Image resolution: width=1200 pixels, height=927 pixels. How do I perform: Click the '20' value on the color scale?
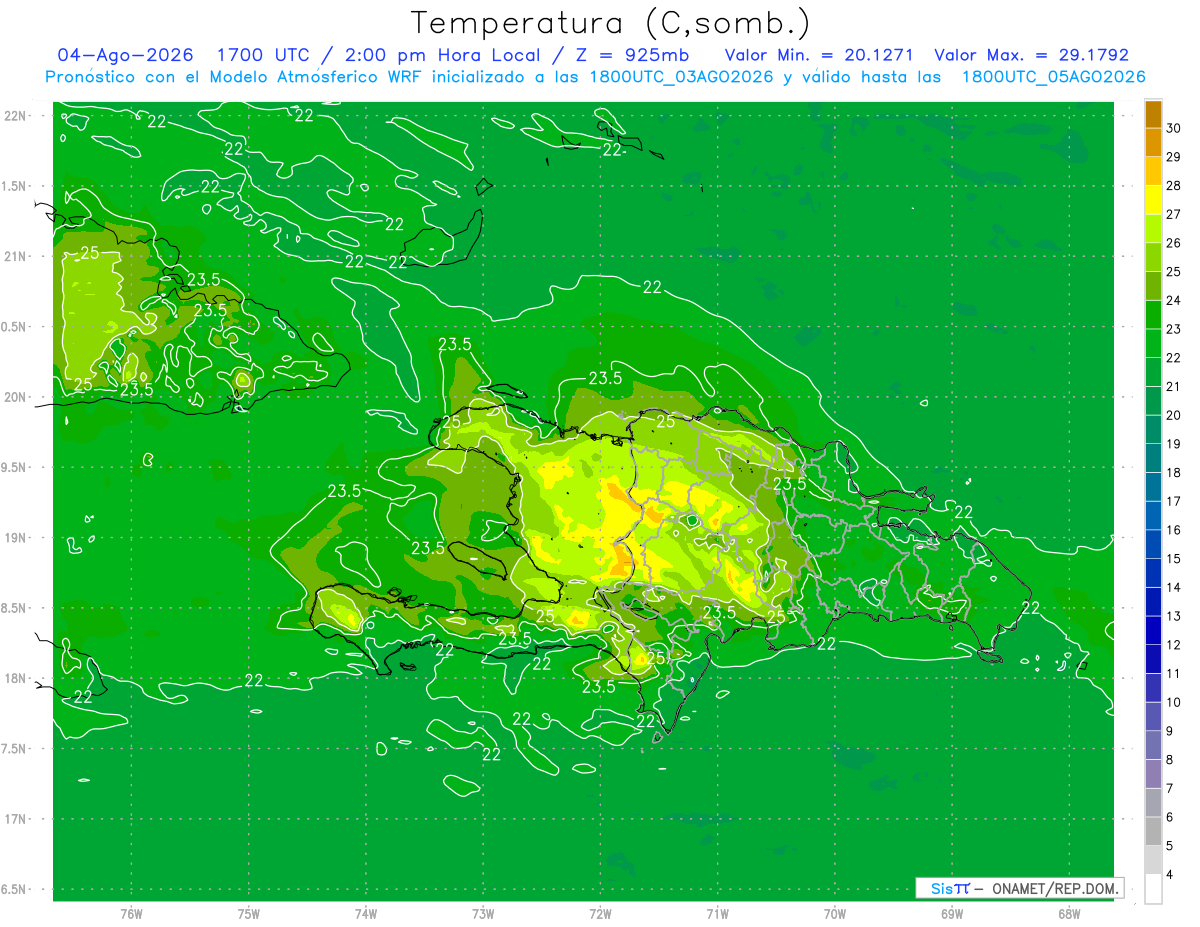point(1174,415)
